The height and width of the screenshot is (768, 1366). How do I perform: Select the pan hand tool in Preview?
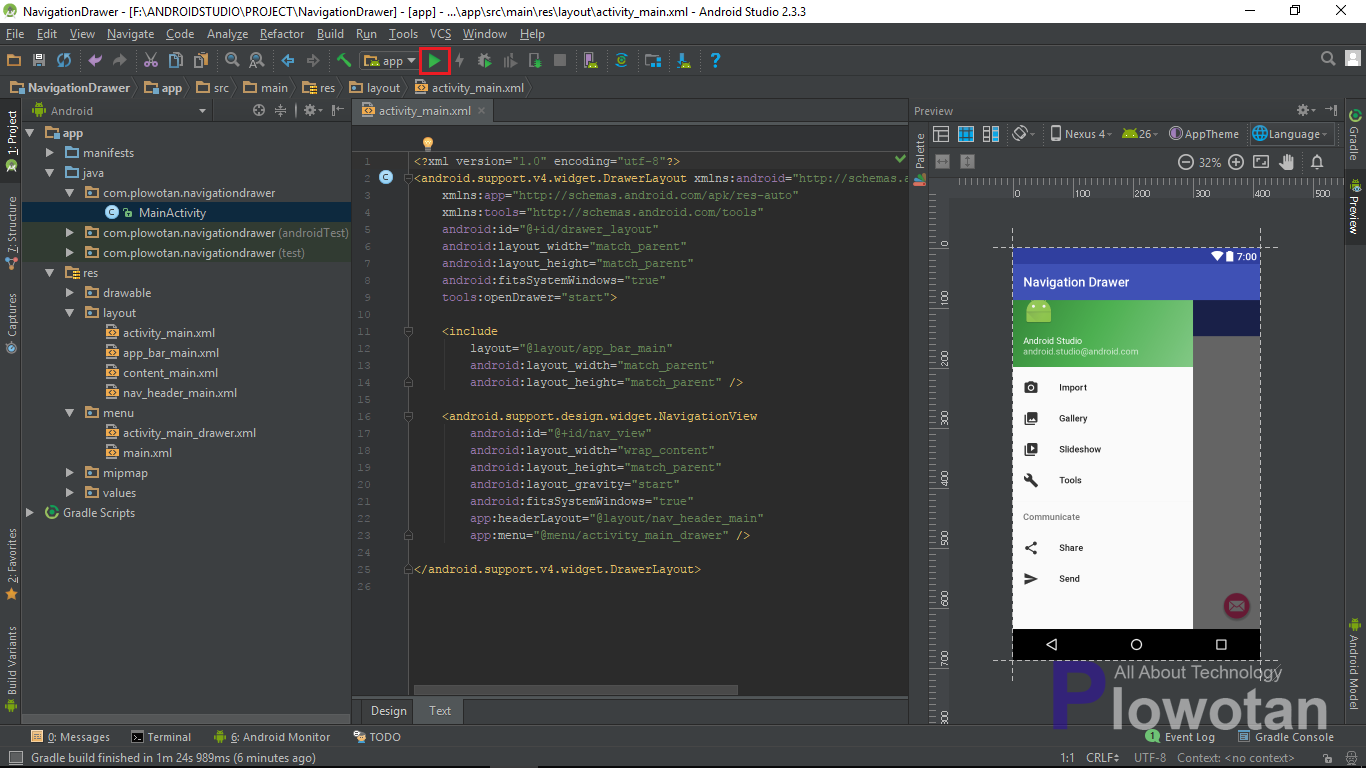click(x=1287, y=161)
